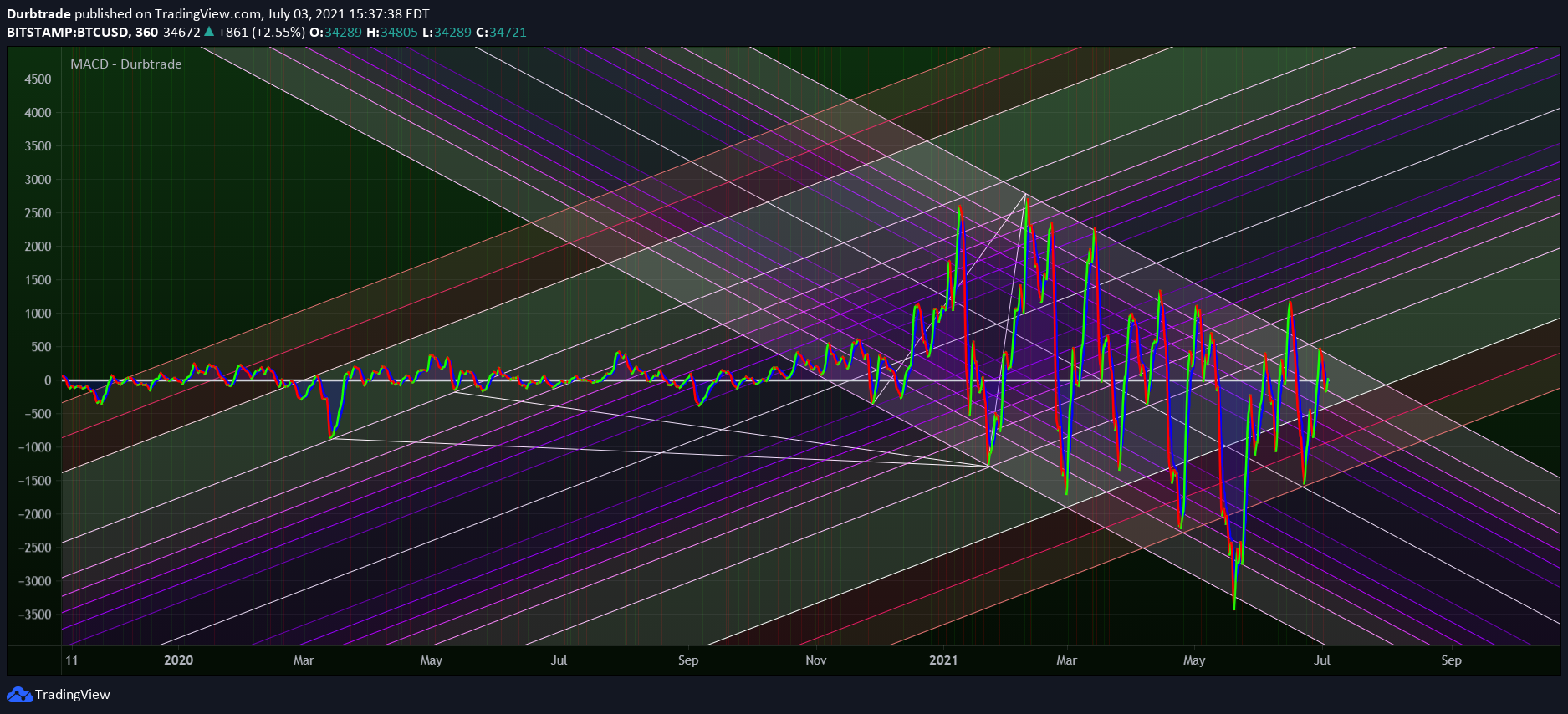The height and width of the screenshot is (714, 1568).
Task: Click the first 'May' label after 2020
Action: tap(432, 660)
